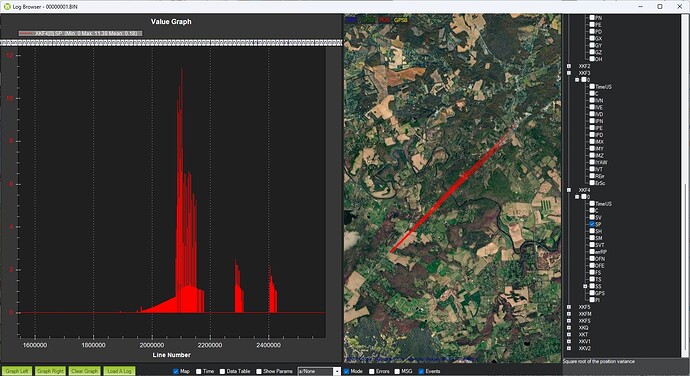Check the IYAW field under XKF3
The image size is (690, 376).
[592, 162]
